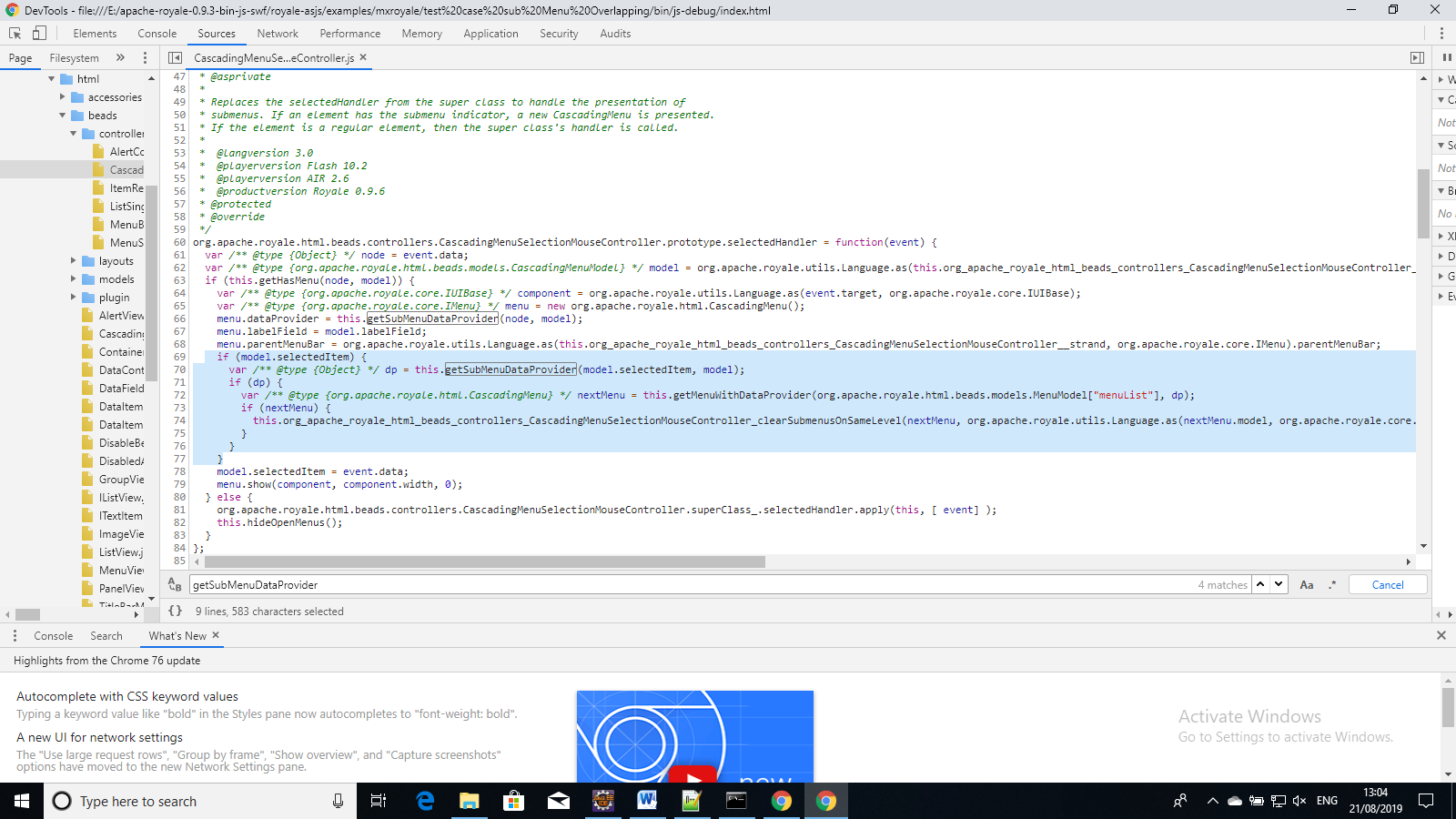Viewport: 1456px width, 819px height.
Task: Switch to the Console panel tab
Action: coord(157,34)
